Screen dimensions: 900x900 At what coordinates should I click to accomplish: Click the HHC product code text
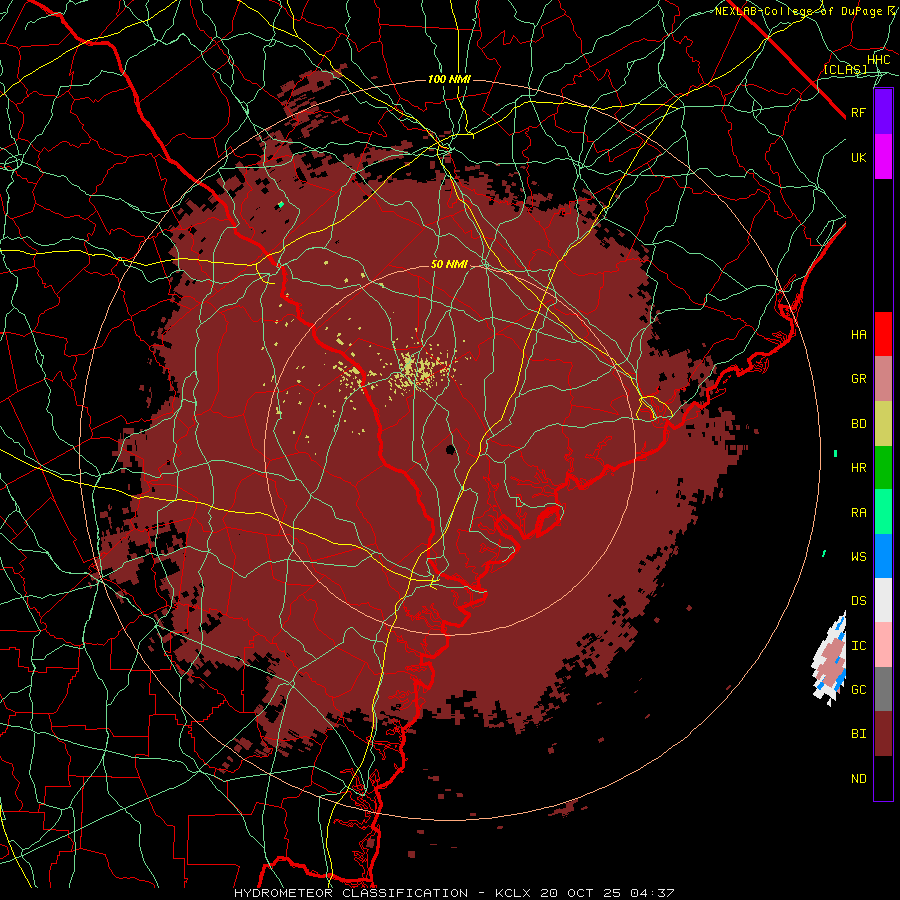click(878, 60)
